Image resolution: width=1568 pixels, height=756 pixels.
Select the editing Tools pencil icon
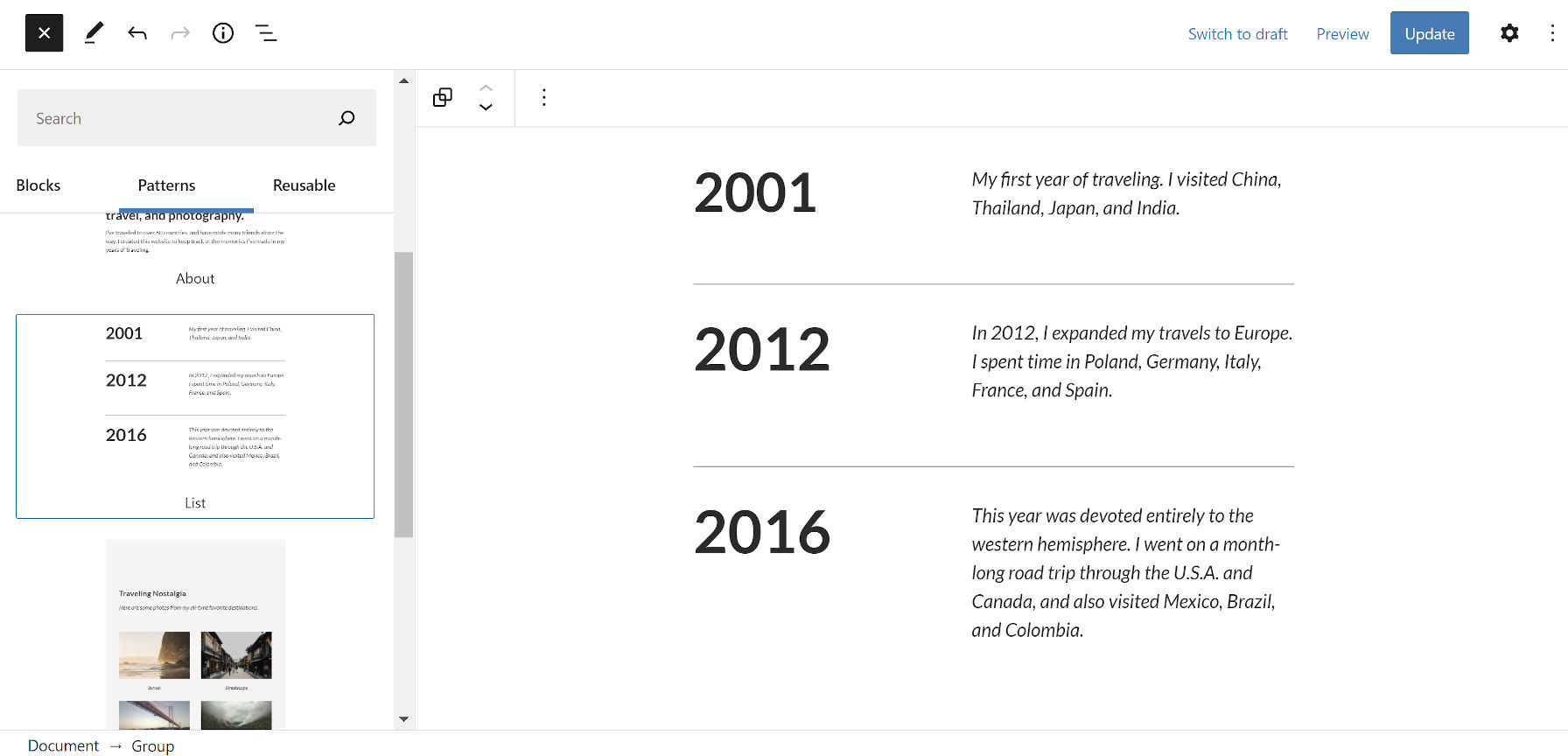pyautogui.click(x=94, y=32)
